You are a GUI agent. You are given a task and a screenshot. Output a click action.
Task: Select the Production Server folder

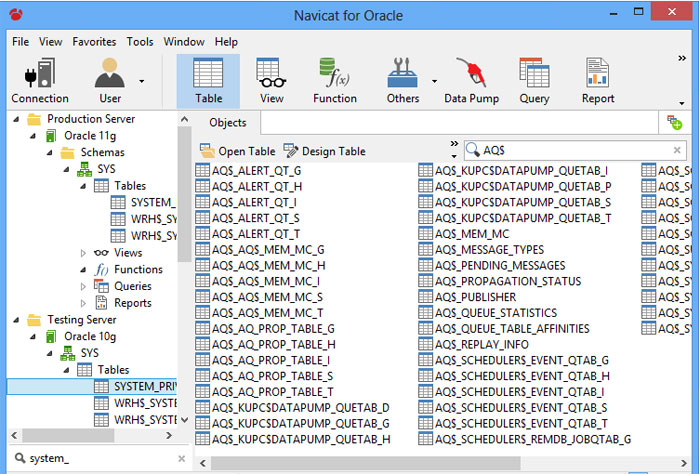coord(81,119)
